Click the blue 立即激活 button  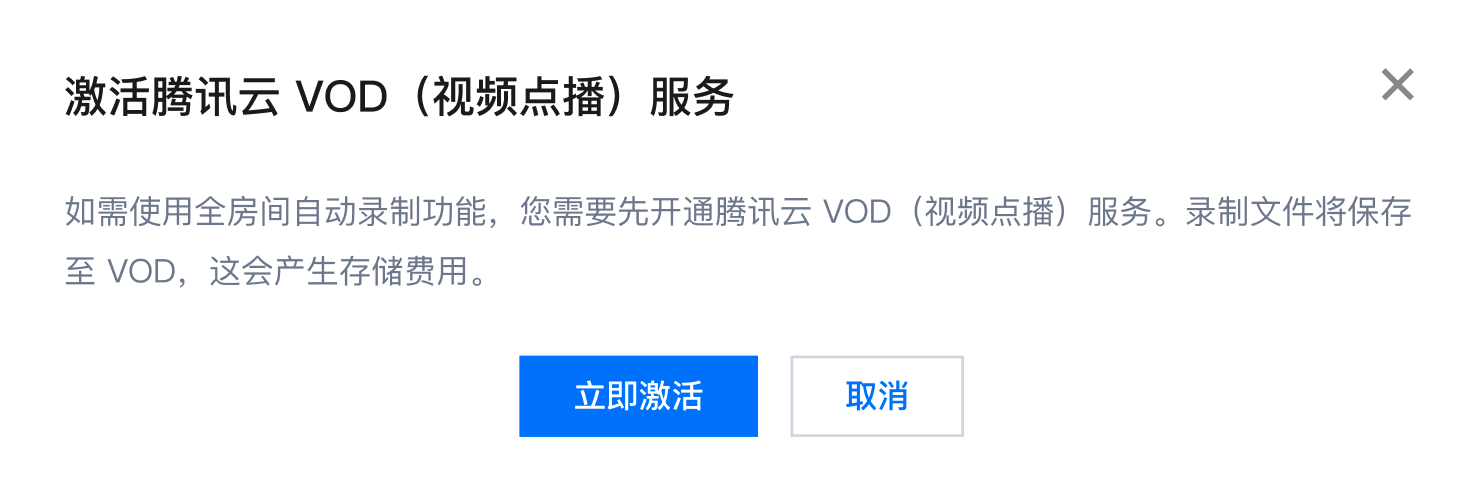click(x=638, y=396)
